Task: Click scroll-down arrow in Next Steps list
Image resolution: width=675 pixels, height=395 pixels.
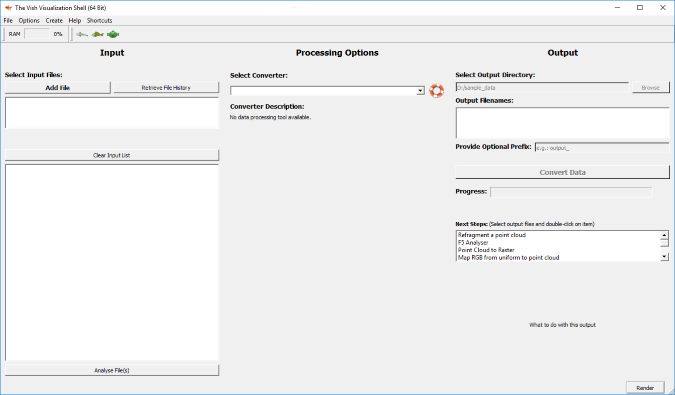Action: 665,257
